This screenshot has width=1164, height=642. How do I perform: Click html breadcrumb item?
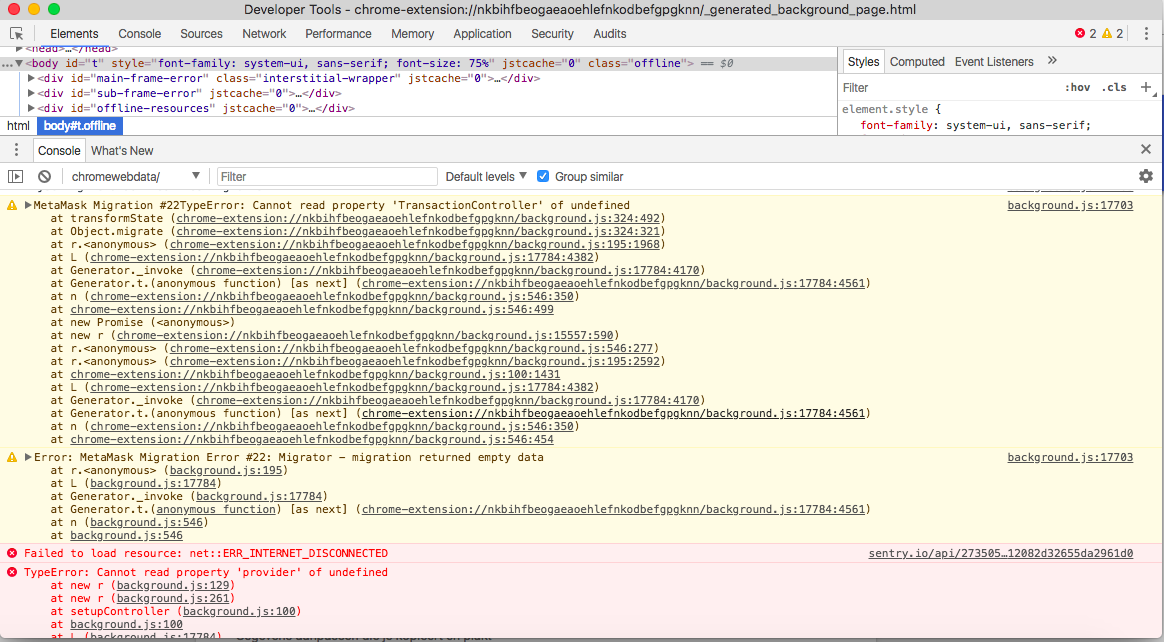(19, 126)
